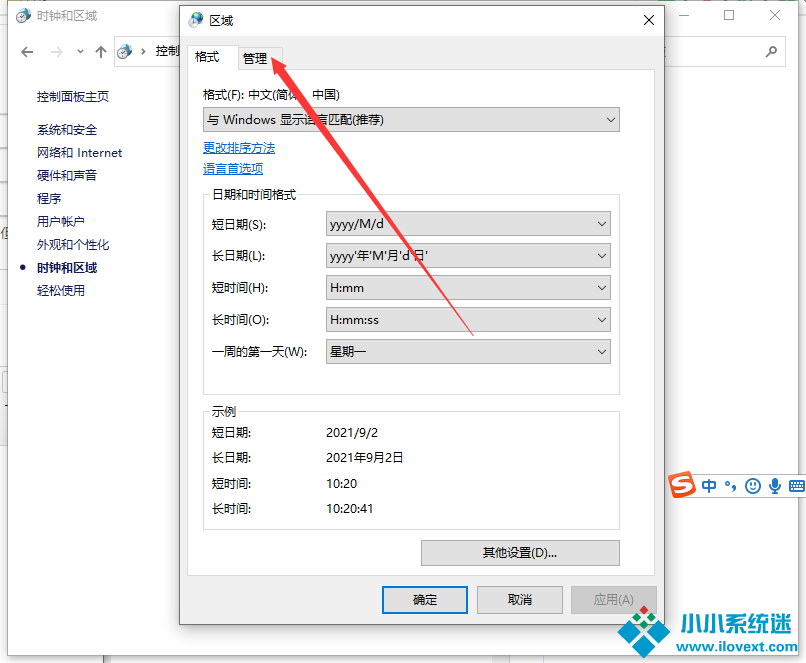Image resolution: width=806 pixels, height=663 pixels.
Task: Click the 时钟和区域 window title icon
Action: click(x=23, y=16)
